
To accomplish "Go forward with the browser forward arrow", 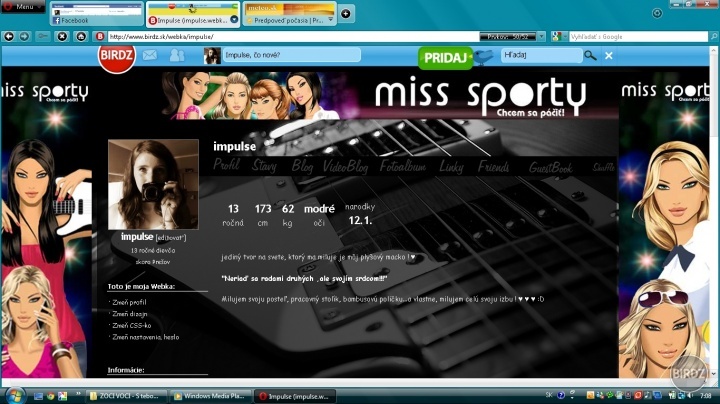I will (24, 36).
